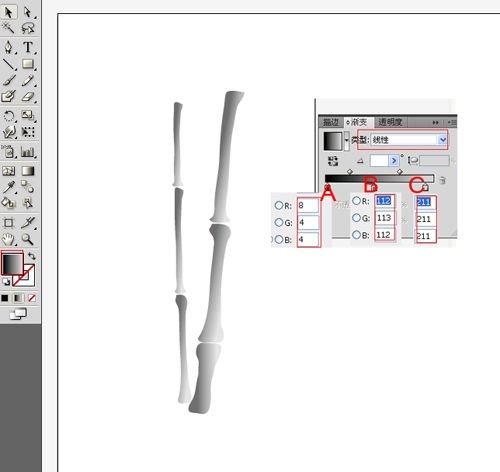Select the Eyedropper tool
Viewport: 500px width, 472px height.
[8, 187]
